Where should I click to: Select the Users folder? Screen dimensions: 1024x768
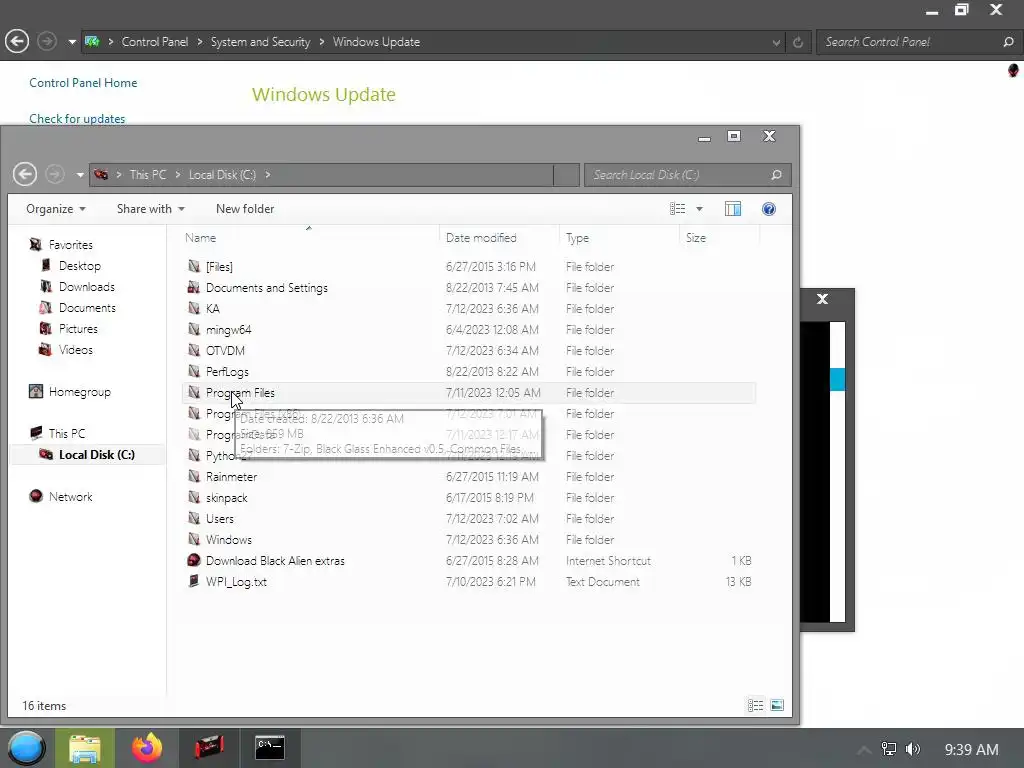click(x=219, y=519)
